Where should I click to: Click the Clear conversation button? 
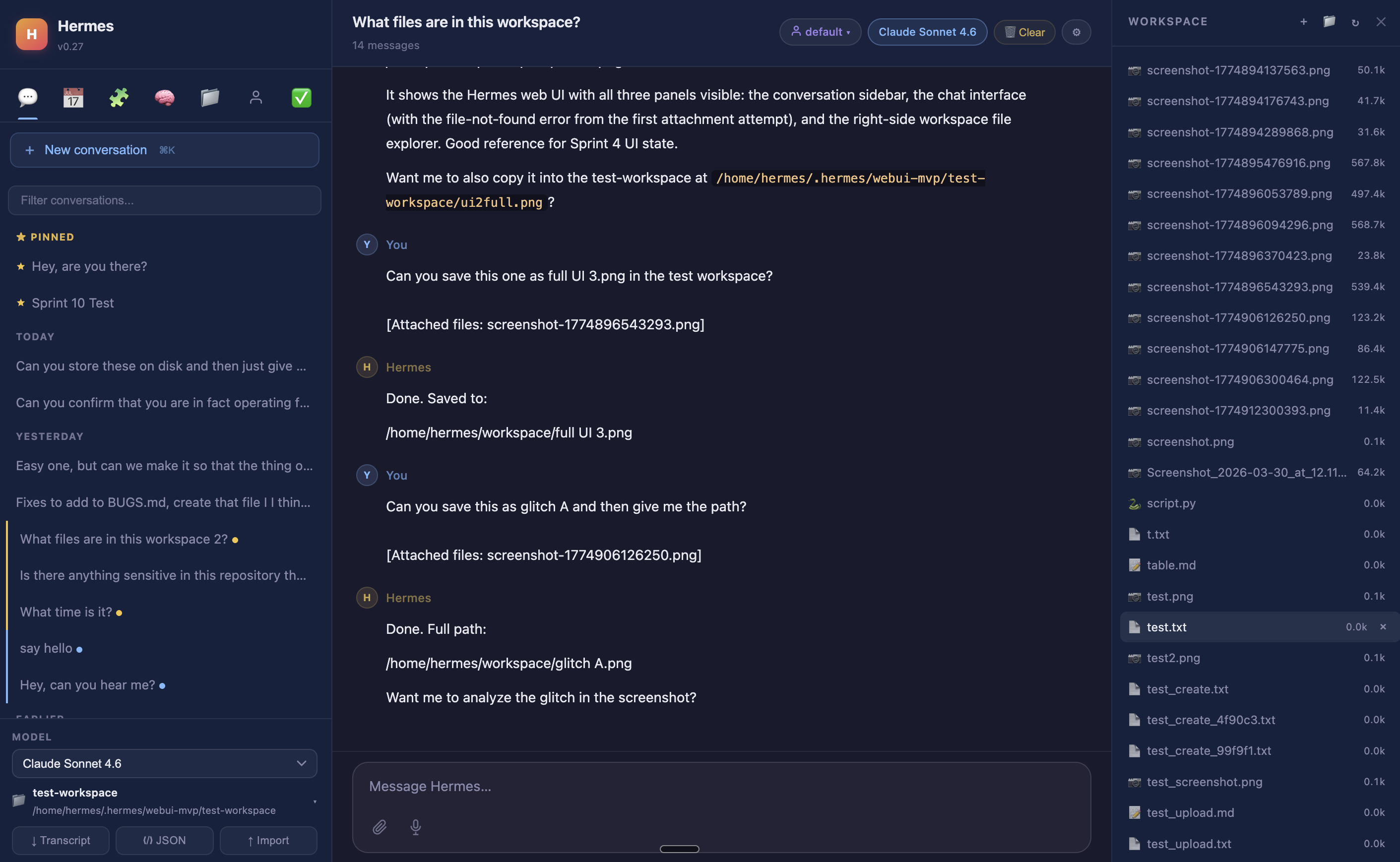1024,32
